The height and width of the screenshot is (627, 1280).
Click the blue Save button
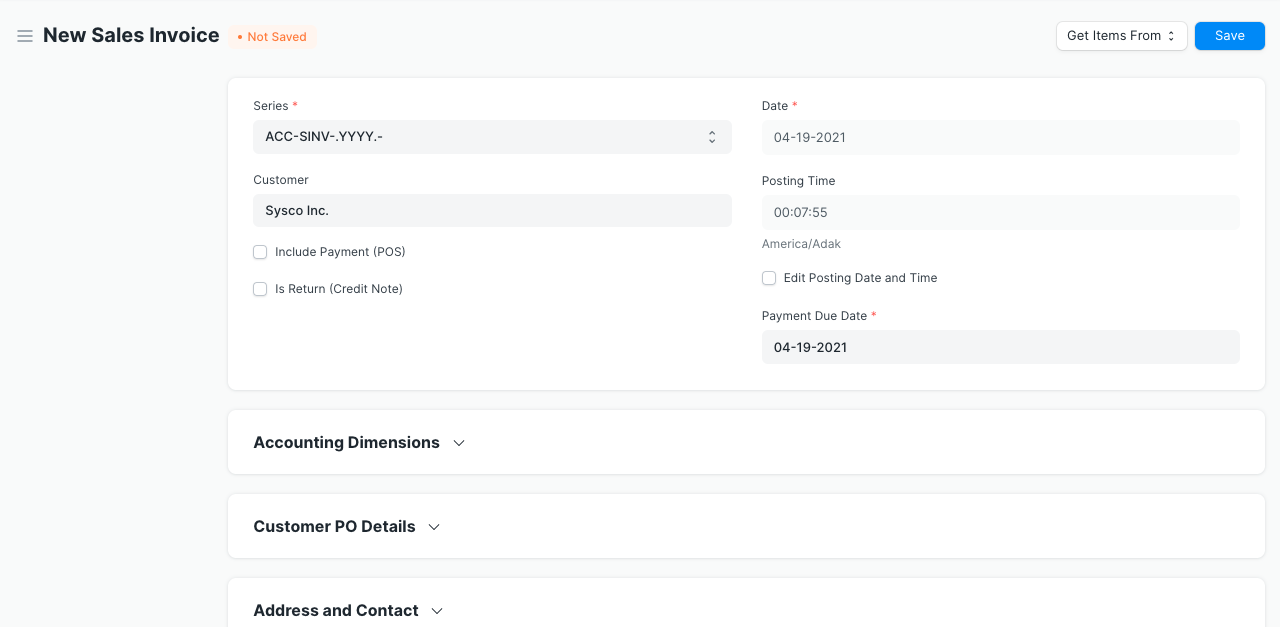coord(1229,36)
